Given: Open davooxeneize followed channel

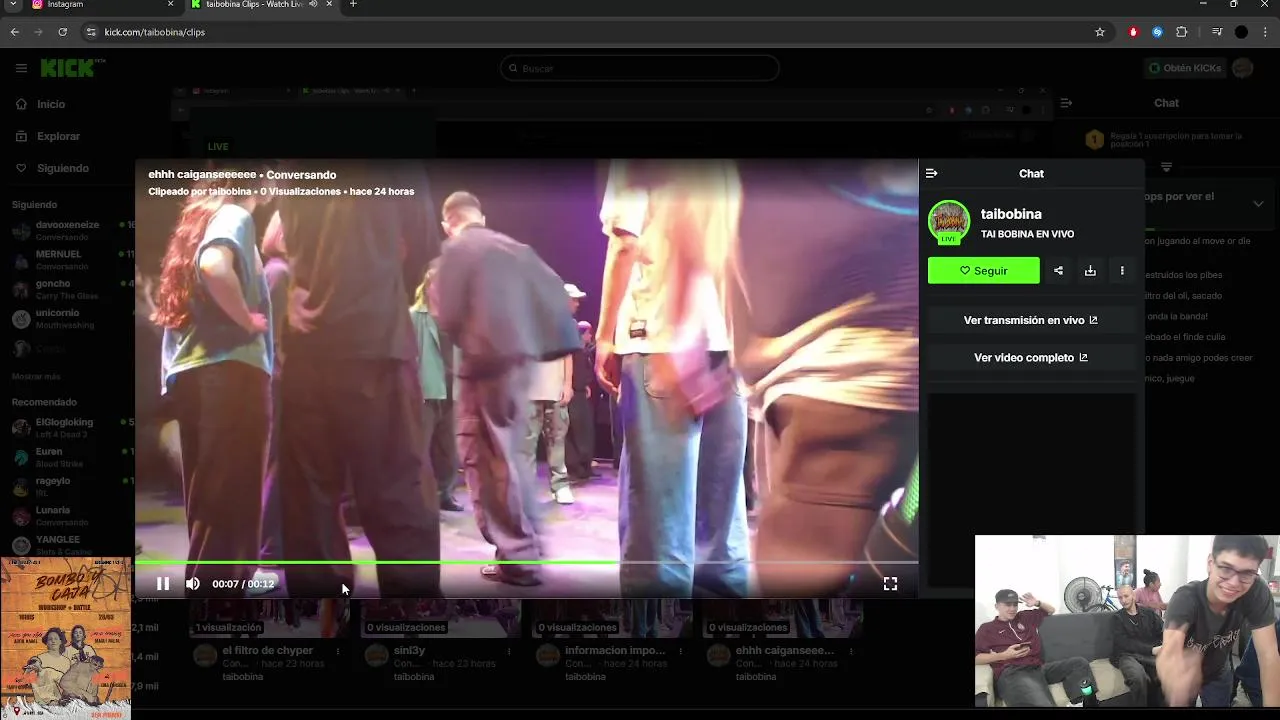Looking at the screenshot, I should (x=70, y=231).
